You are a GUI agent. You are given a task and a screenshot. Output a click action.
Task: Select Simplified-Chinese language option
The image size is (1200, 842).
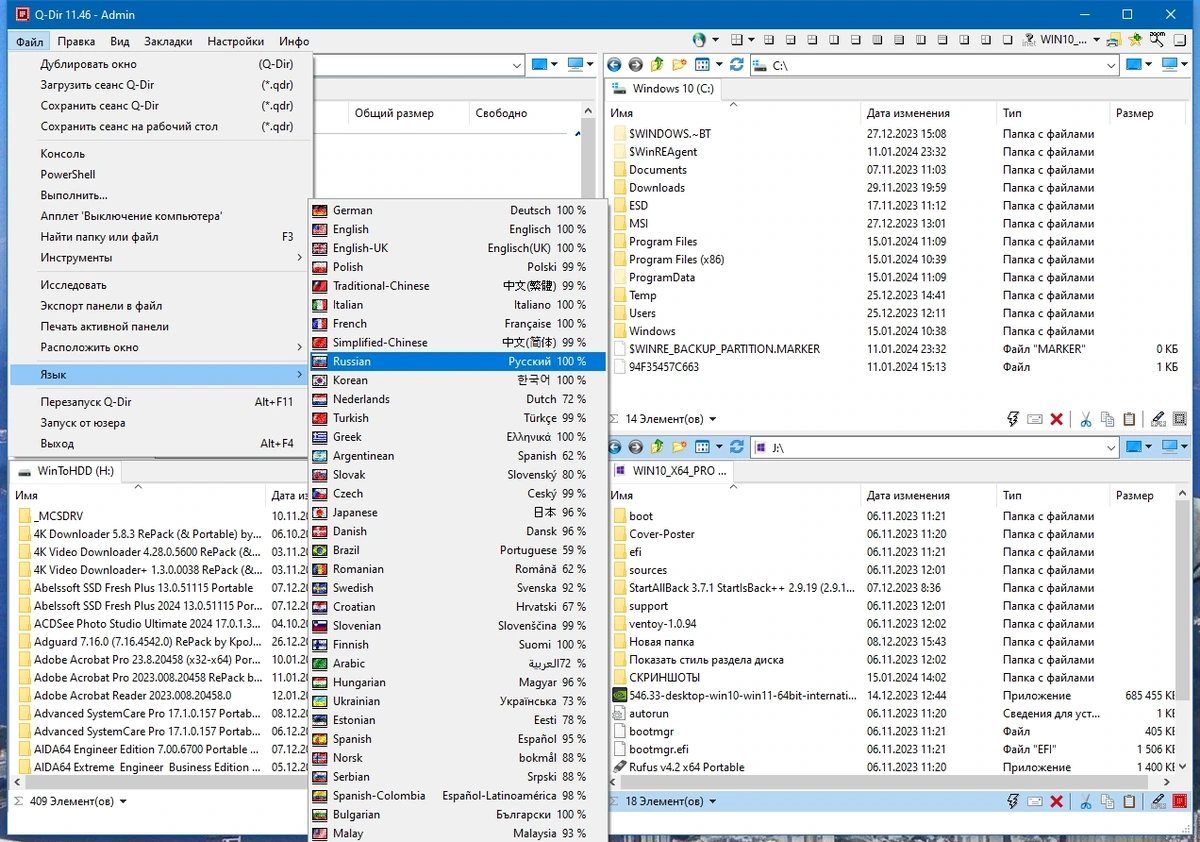click(x=458, y=343)
